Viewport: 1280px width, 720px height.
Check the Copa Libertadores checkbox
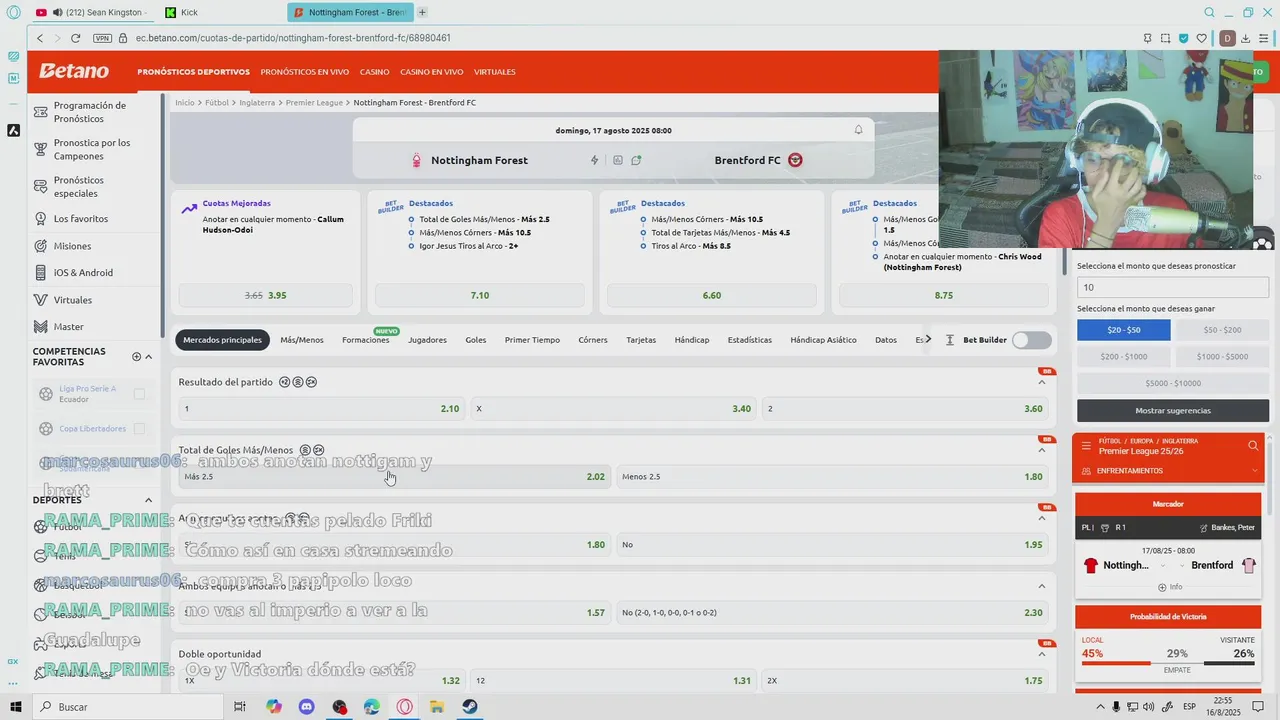coord(139,429)
